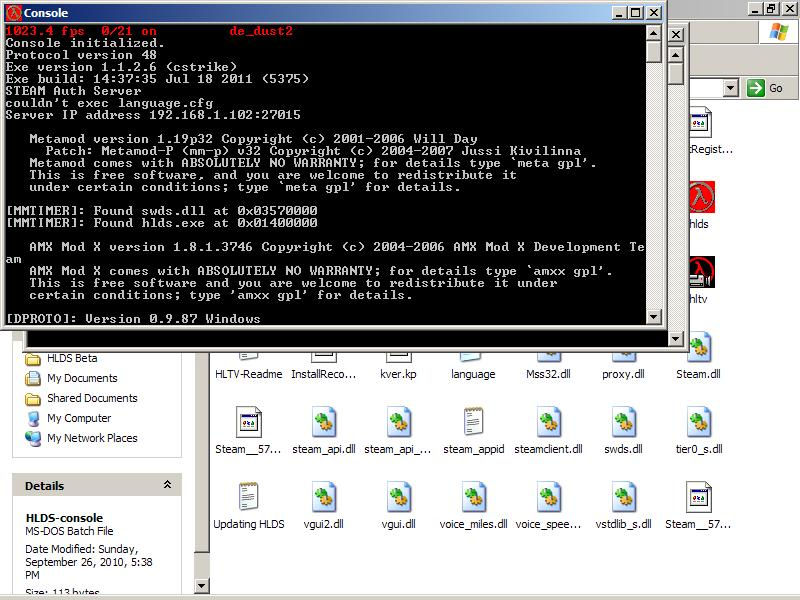800x600 pixels.
Task: Select the Steam__57 file in the bottom row
Action: (x=698, y=496)
